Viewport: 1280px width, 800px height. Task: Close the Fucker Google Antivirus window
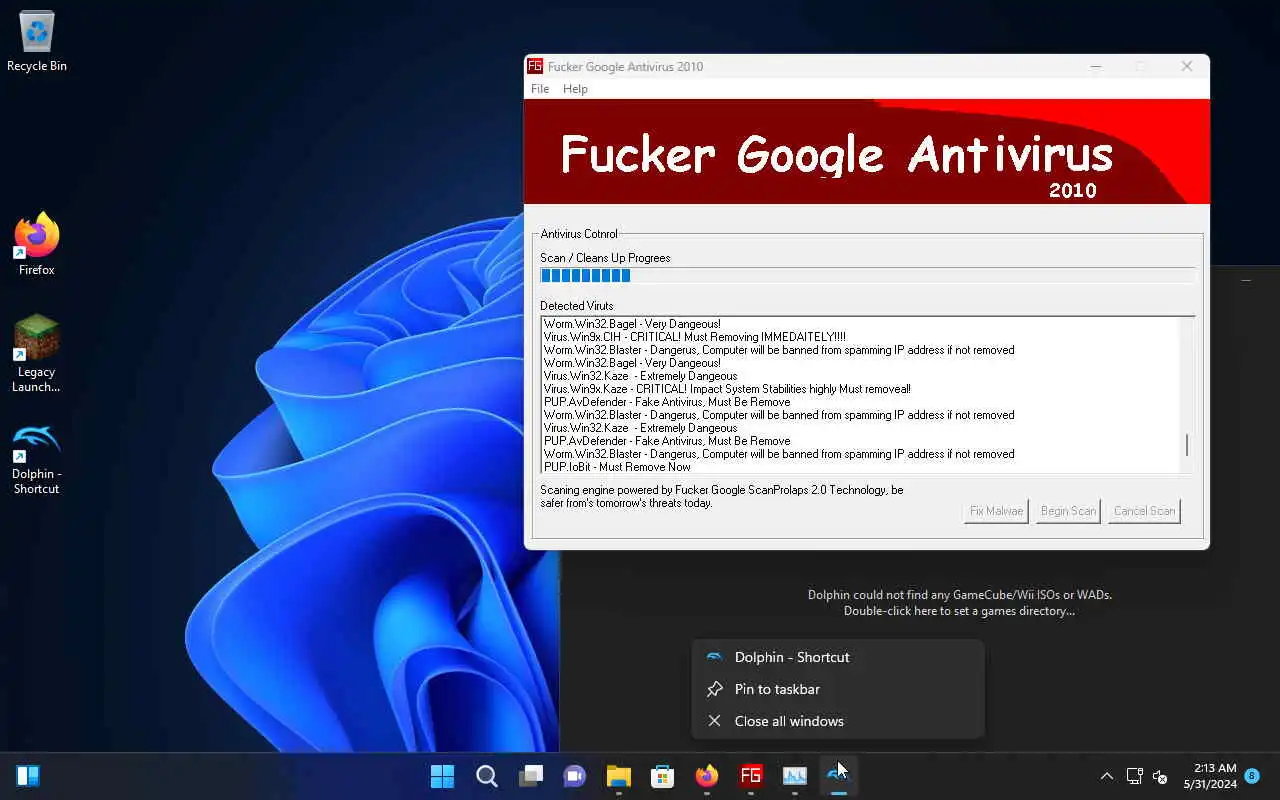point(1187,66)
